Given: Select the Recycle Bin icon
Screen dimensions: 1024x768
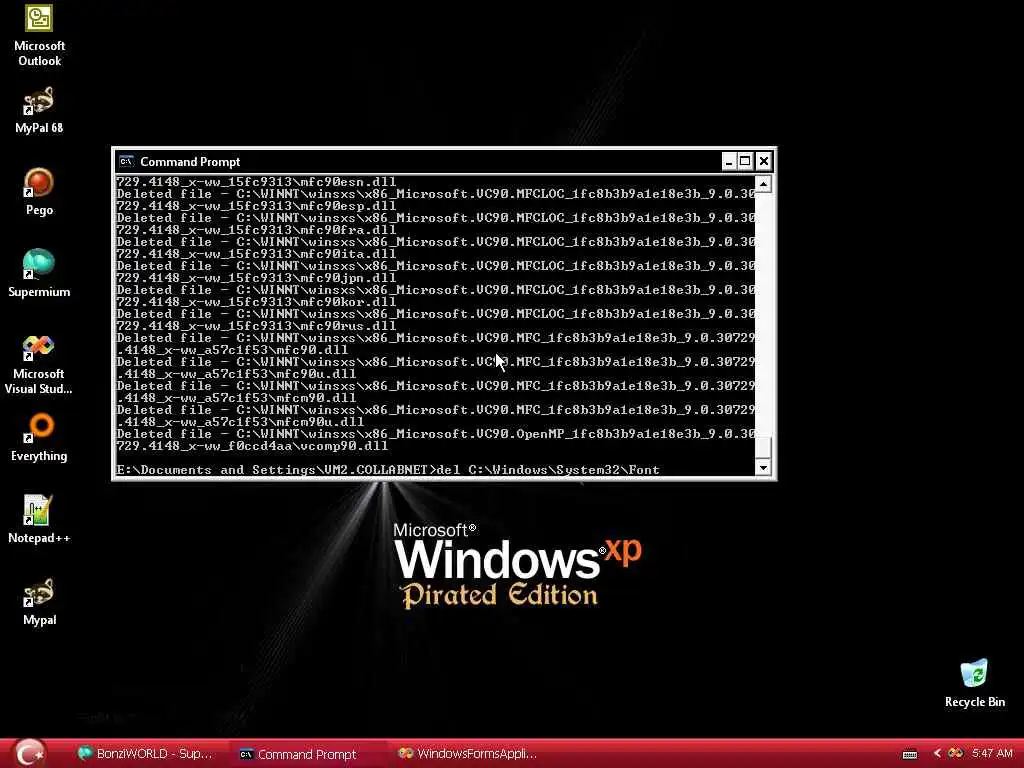Looking at the screenshot, I should click(975, 684).
